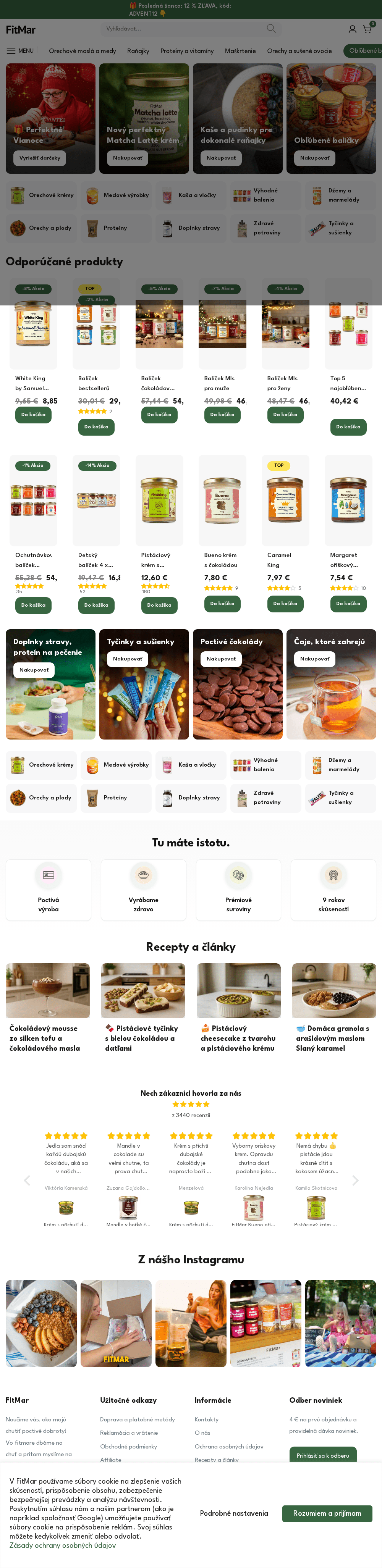Go to next customer review arrow
Screen dimensions: 382x1568
tap(355, 1180)
